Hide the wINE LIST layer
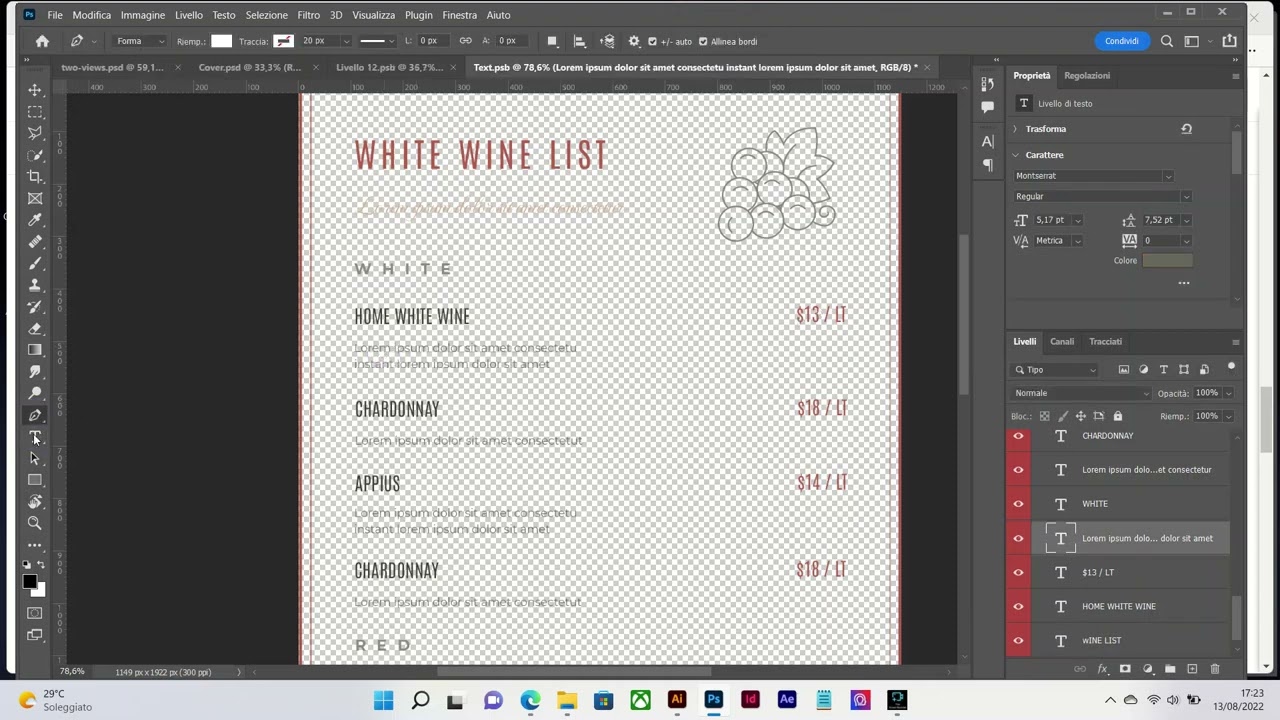This screenshot has width=1280, height=720. click(1018, 640)
